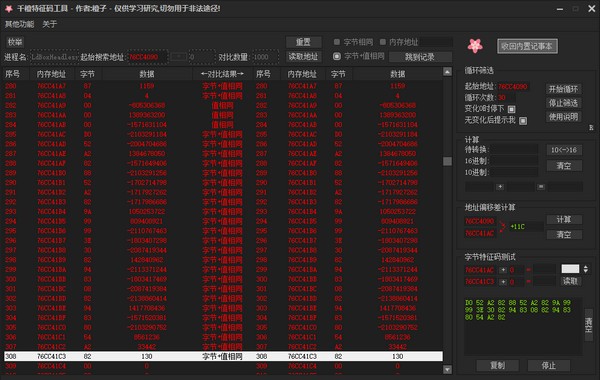Viewport: 600px width, 380px height.
Task: Click 清空 in address offset panel
Action: pos(564,234)
